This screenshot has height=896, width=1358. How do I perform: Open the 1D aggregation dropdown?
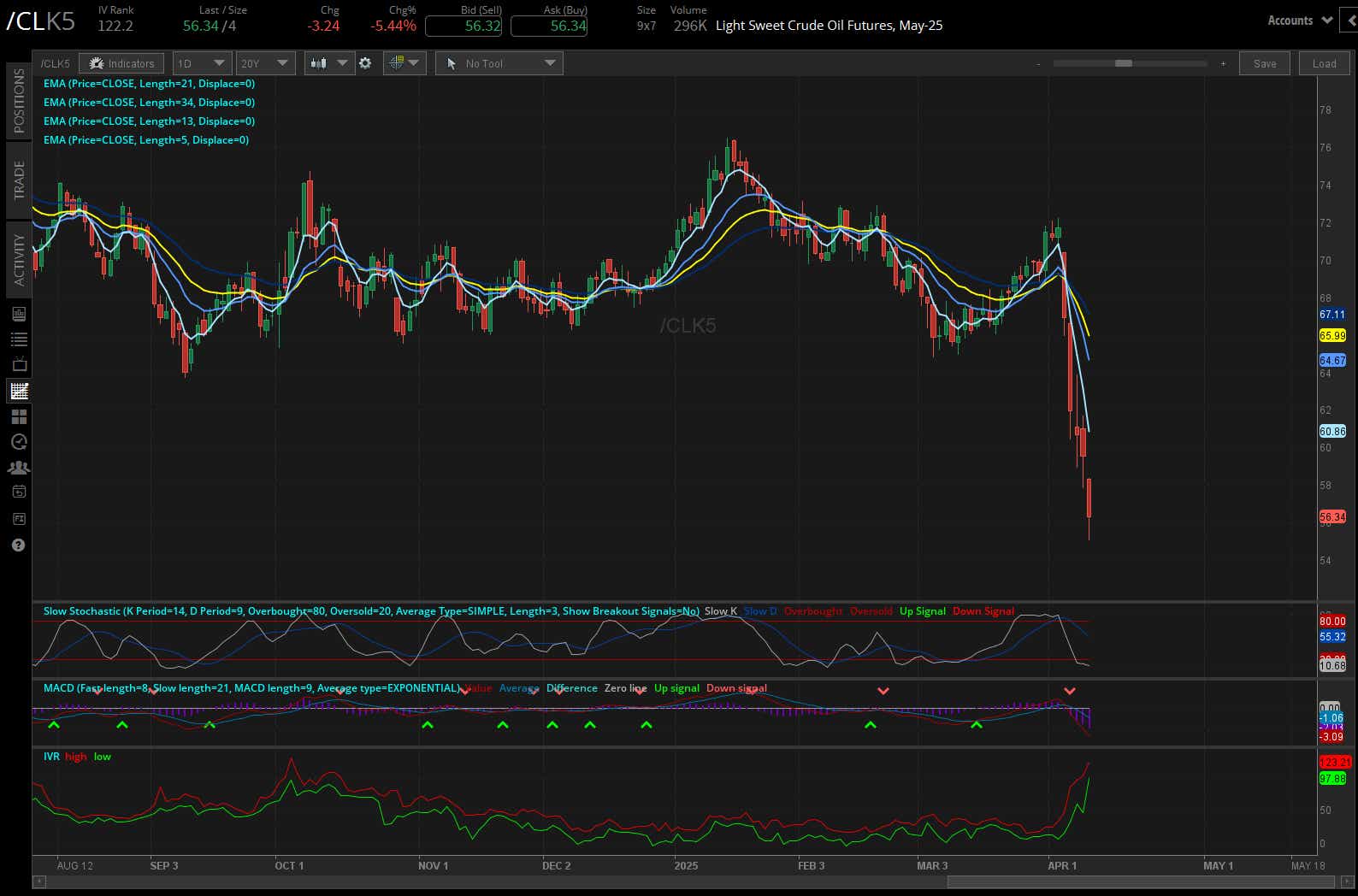pyautogui.click(x=202, y=63)
